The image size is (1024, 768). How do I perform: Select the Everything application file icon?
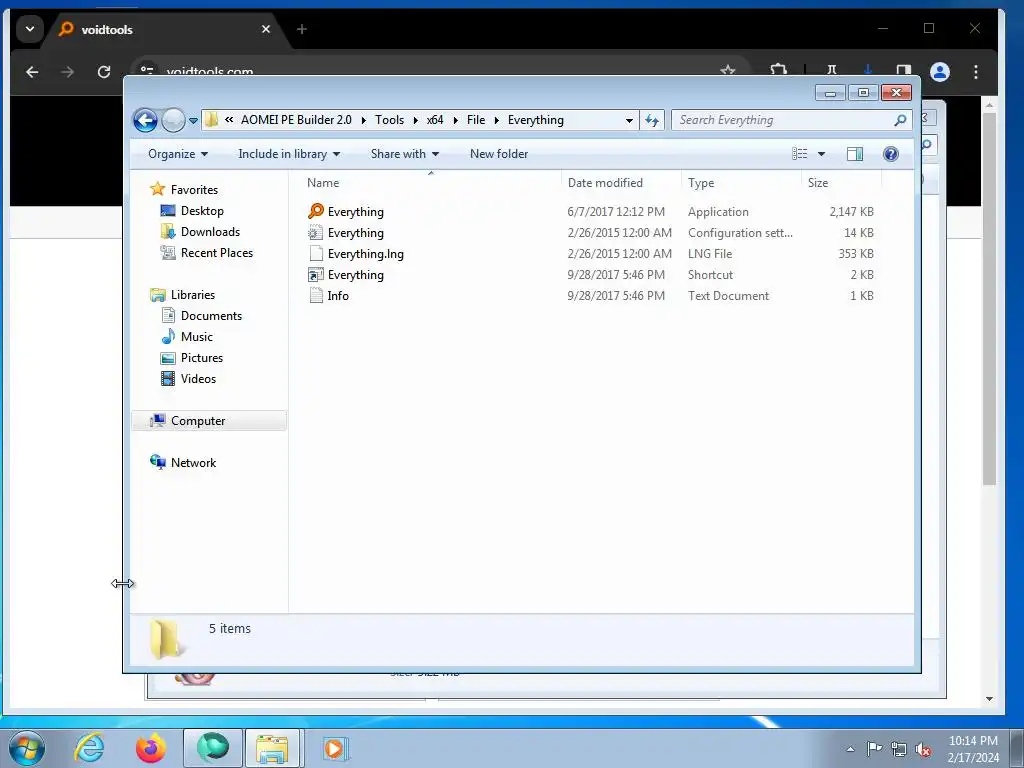click(316, 211)
